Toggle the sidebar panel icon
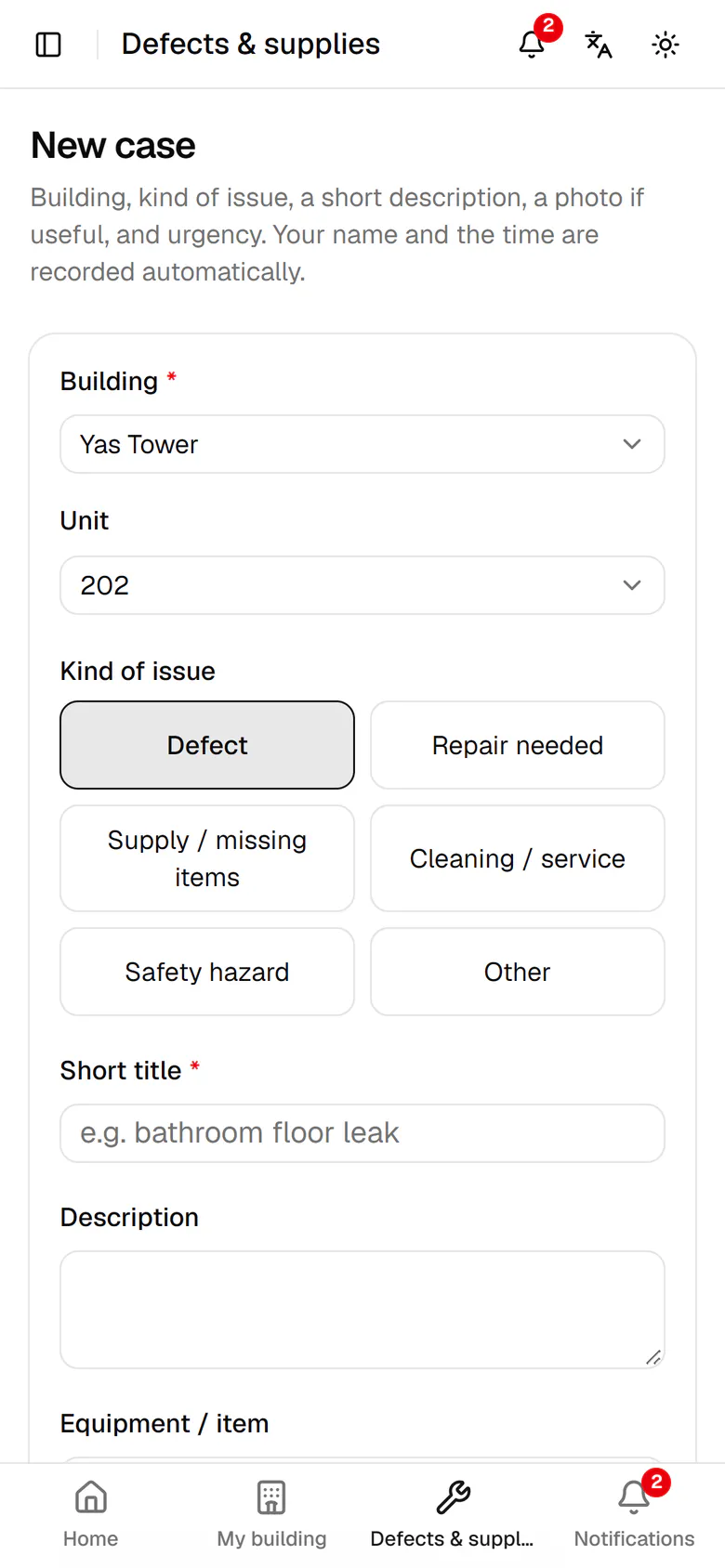This screenshot has width=725, height=1568. point(48,45)
